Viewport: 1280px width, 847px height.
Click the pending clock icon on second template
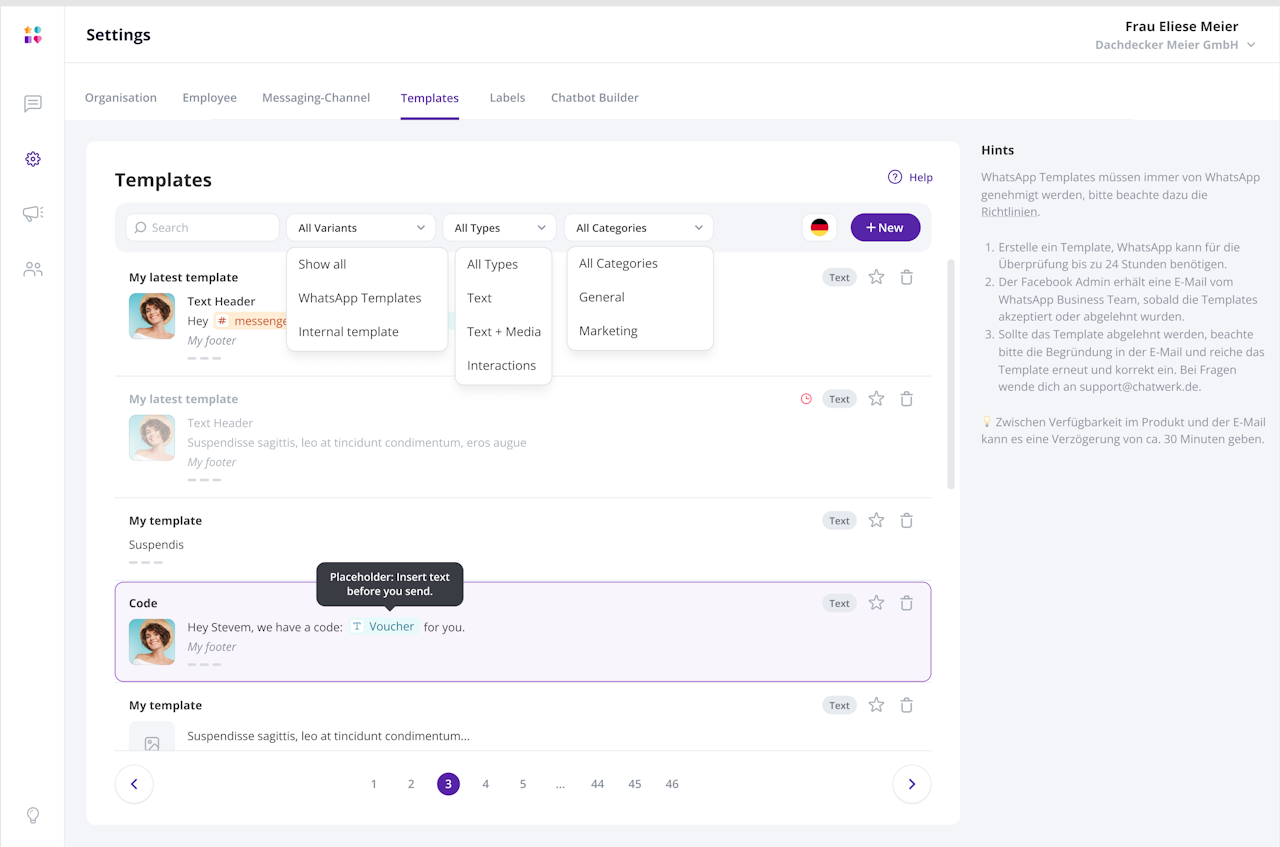(x=806, y=399)
